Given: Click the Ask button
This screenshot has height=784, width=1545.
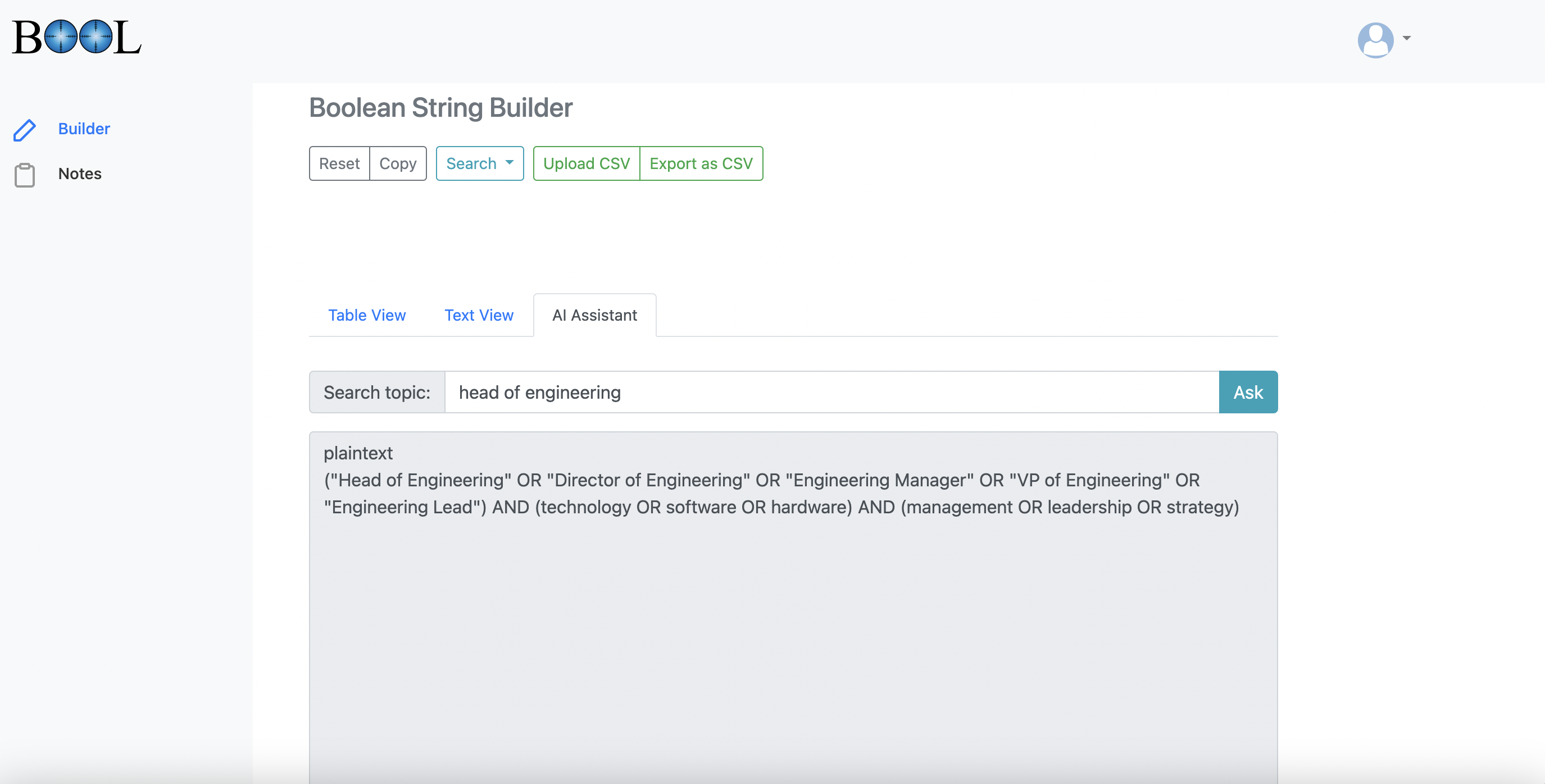Looking at the screenshot, I should (x=1248, y=392).
